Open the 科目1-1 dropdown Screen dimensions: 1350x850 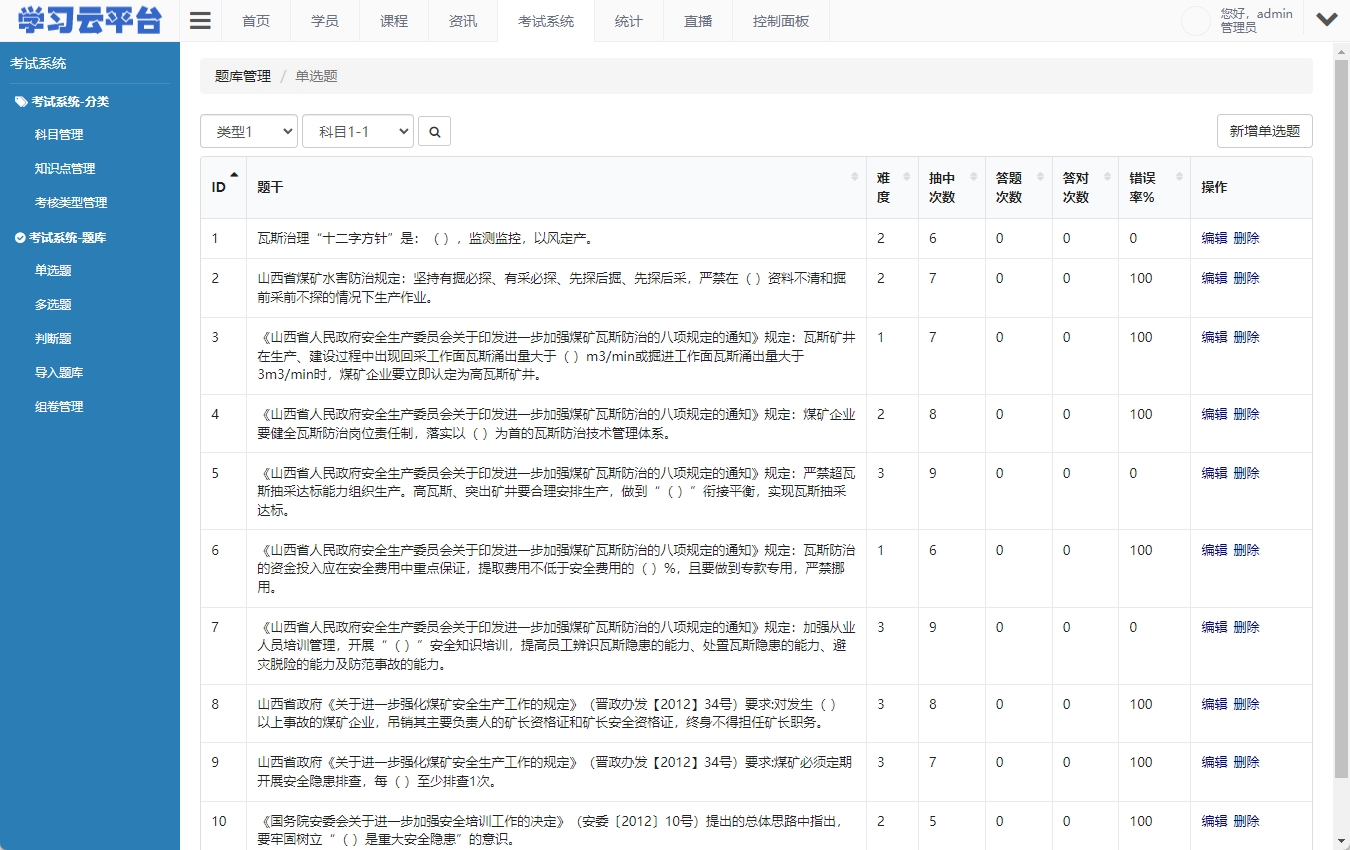358,130
